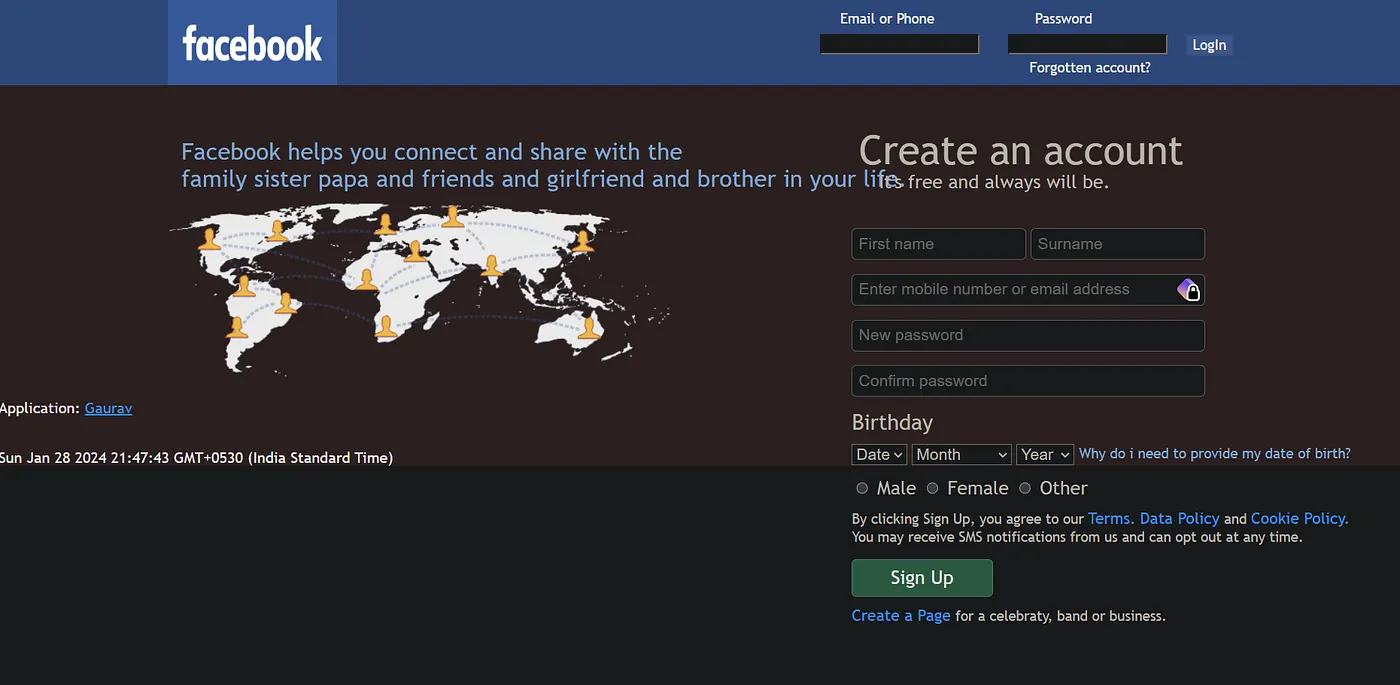1400x685 pixels.
Task: Click the Surname field
Action: 1118,244
